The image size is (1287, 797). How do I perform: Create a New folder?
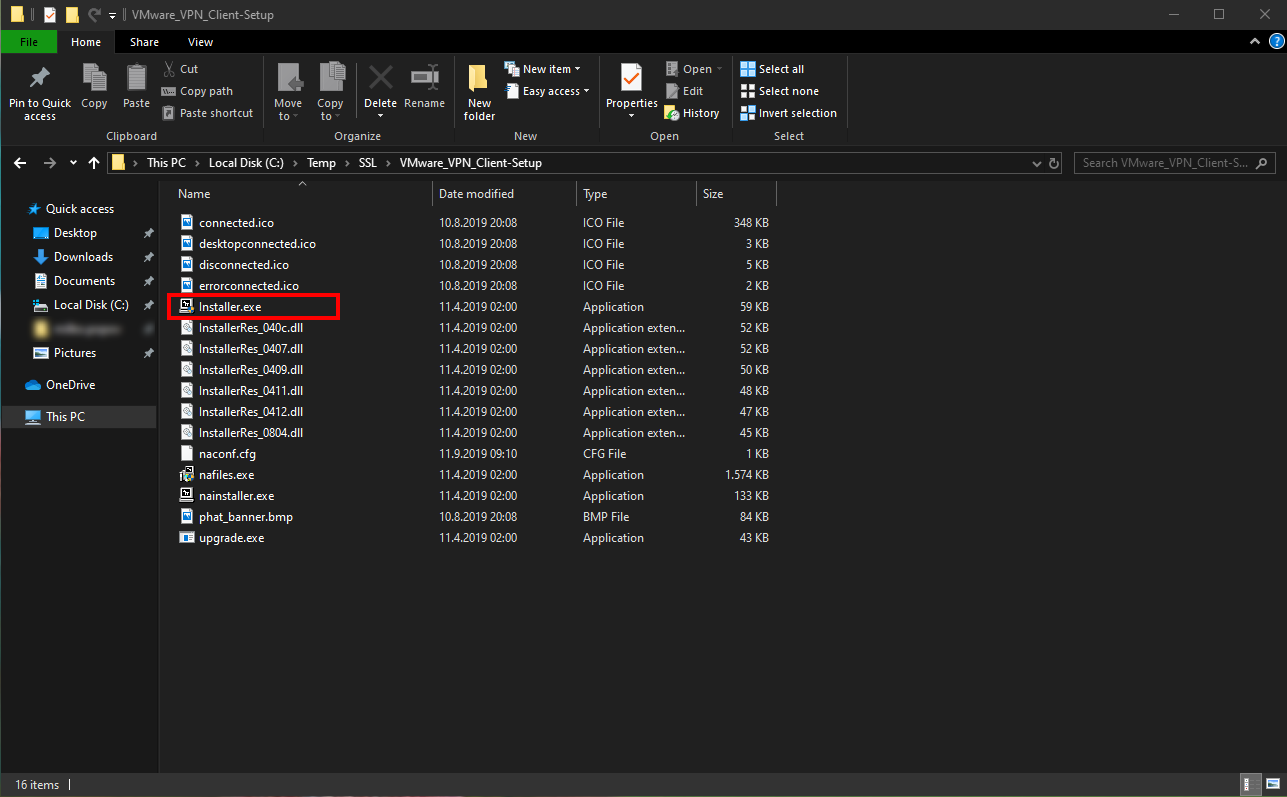pyautogui.click(x=479, y=92)
